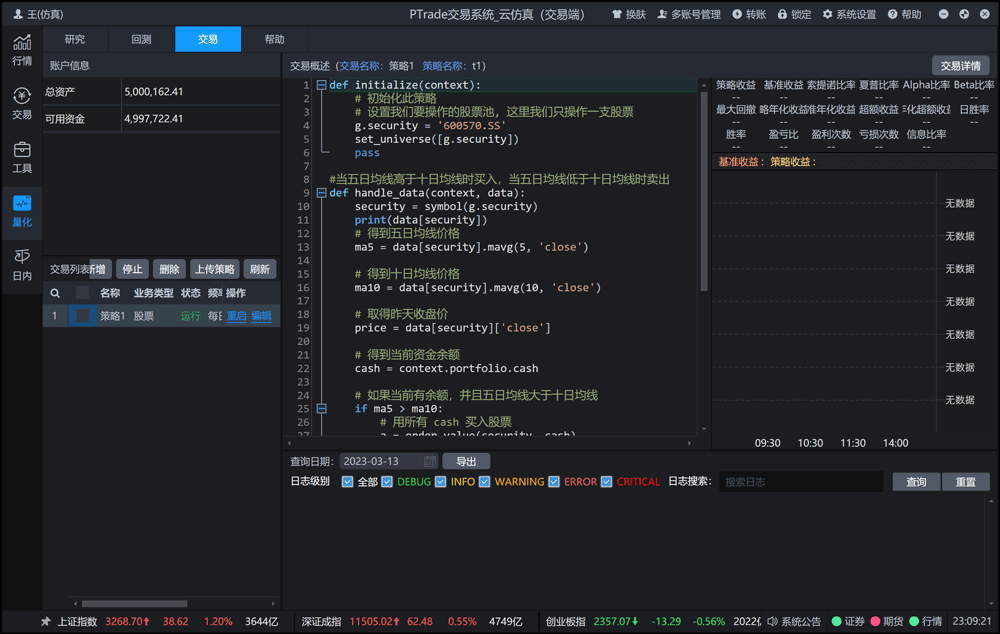Viewport: 1000px width, 634px height.
Task: Click the 锁定 lock icon
Action: (x=782, y=14)
